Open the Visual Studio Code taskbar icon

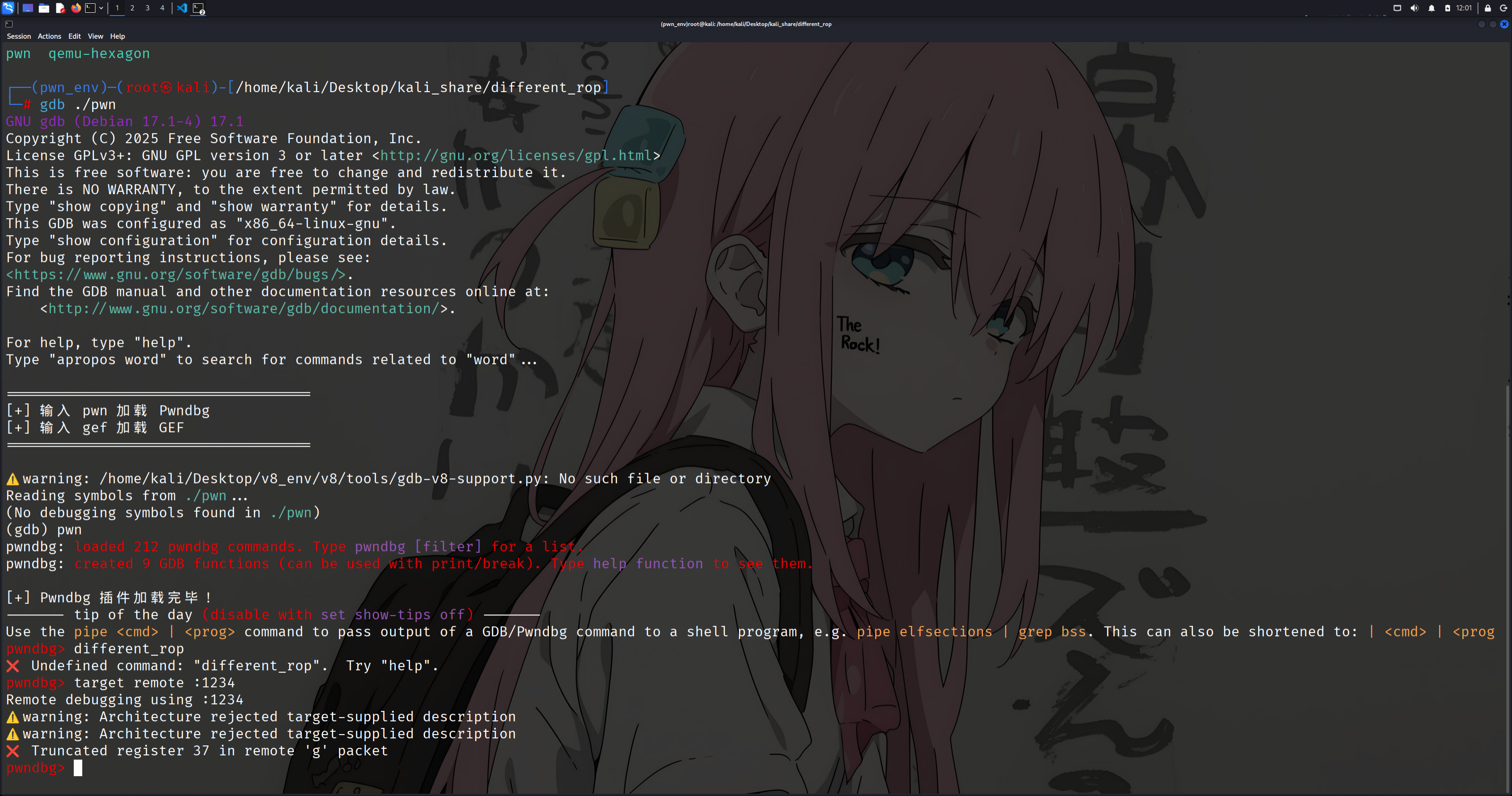pyautogui.click(x=182, y=8)
